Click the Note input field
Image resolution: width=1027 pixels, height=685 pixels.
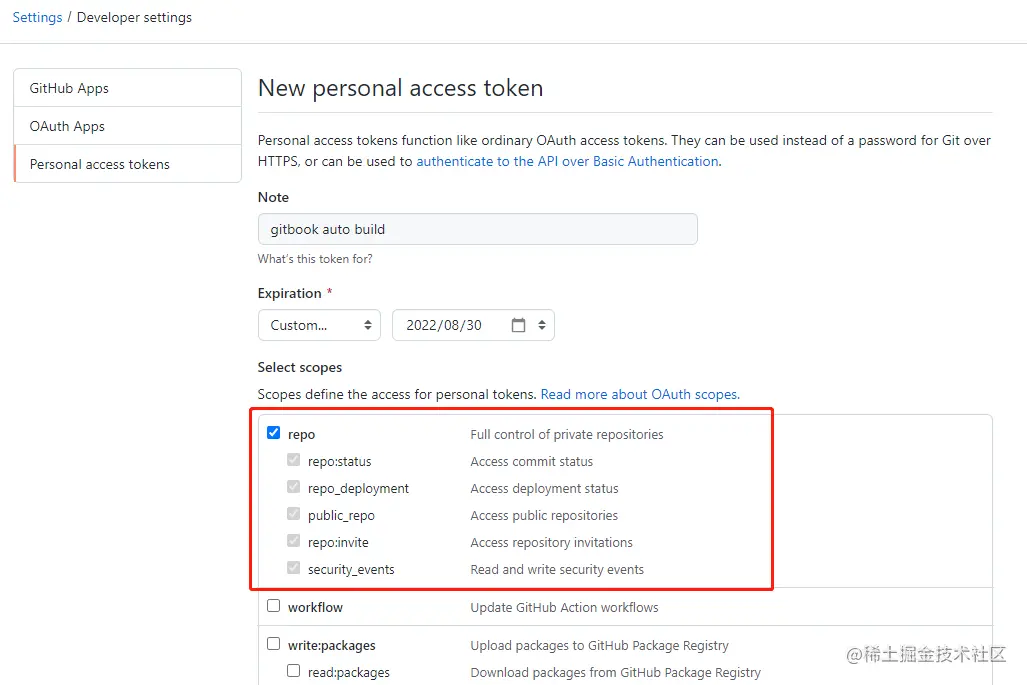[477, 229]
